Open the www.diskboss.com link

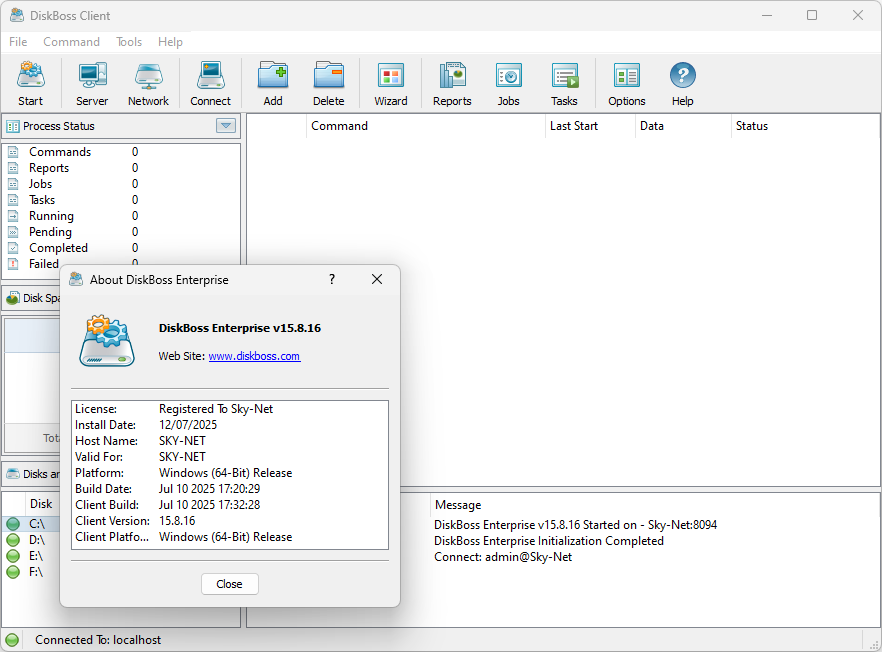pyautogui.click(x=254, y=356)
